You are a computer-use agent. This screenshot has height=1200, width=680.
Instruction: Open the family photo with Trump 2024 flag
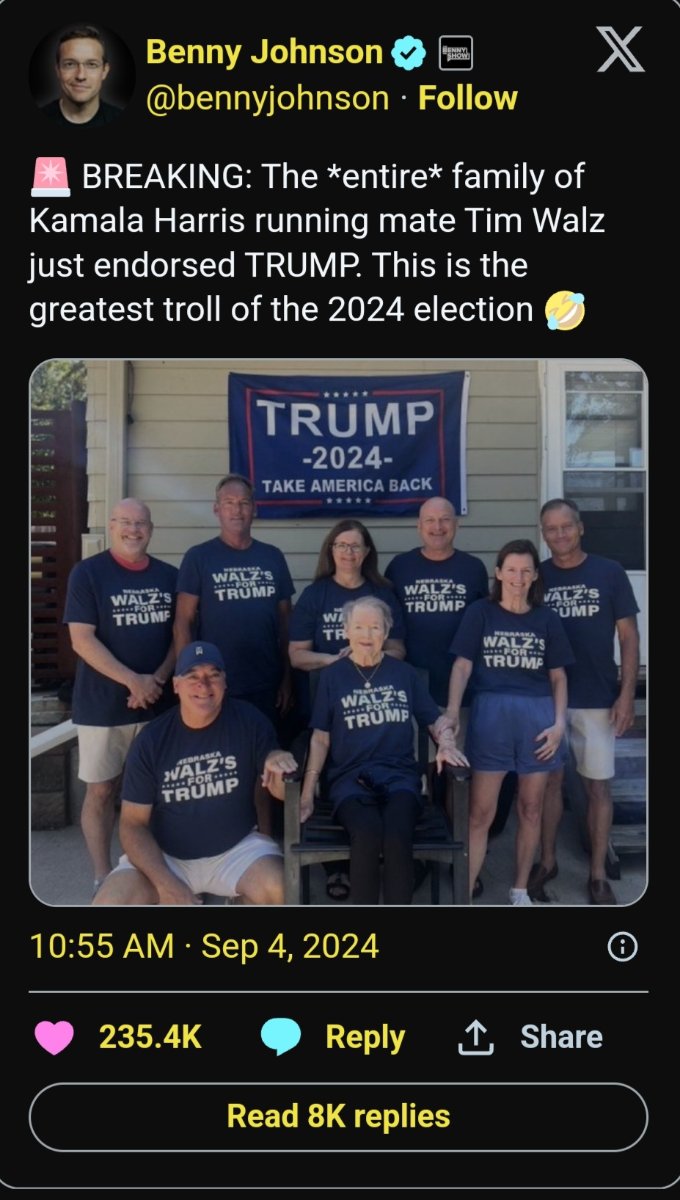[339, 632]
